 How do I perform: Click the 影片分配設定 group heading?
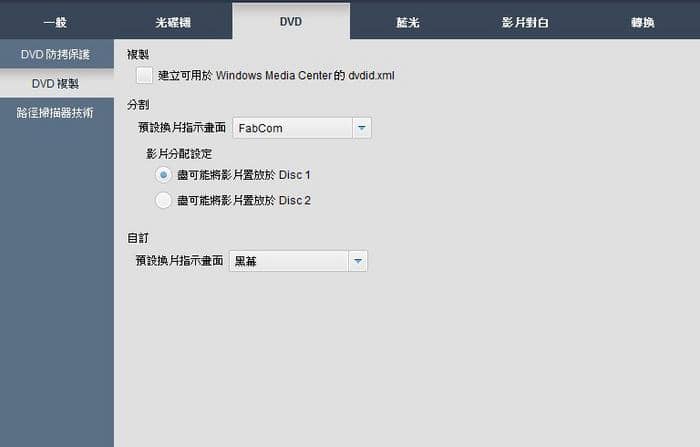pos(179,154)
